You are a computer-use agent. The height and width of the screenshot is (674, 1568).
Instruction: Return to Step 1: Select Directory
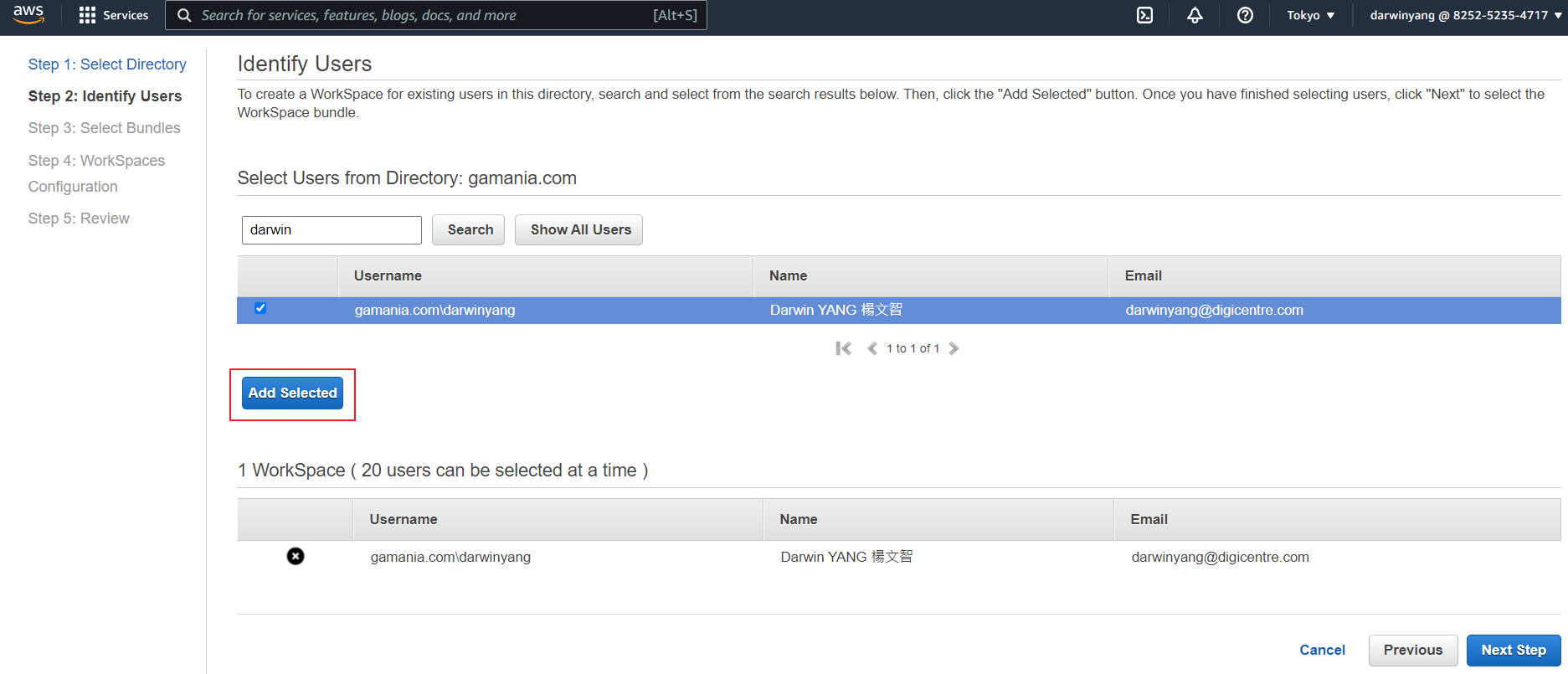coord(107,64)
